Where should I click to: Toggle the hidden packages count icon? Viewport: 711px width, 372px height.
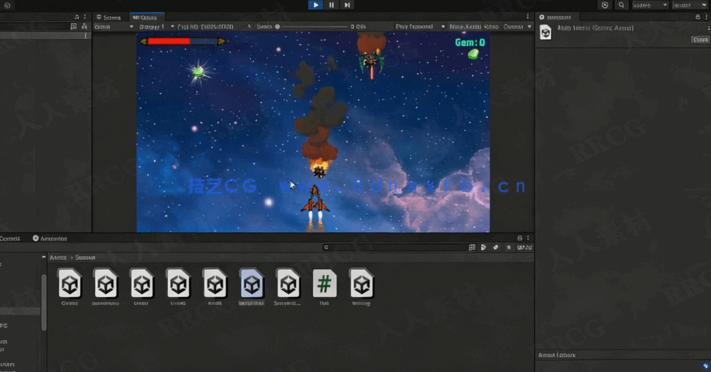pos(525,248)
